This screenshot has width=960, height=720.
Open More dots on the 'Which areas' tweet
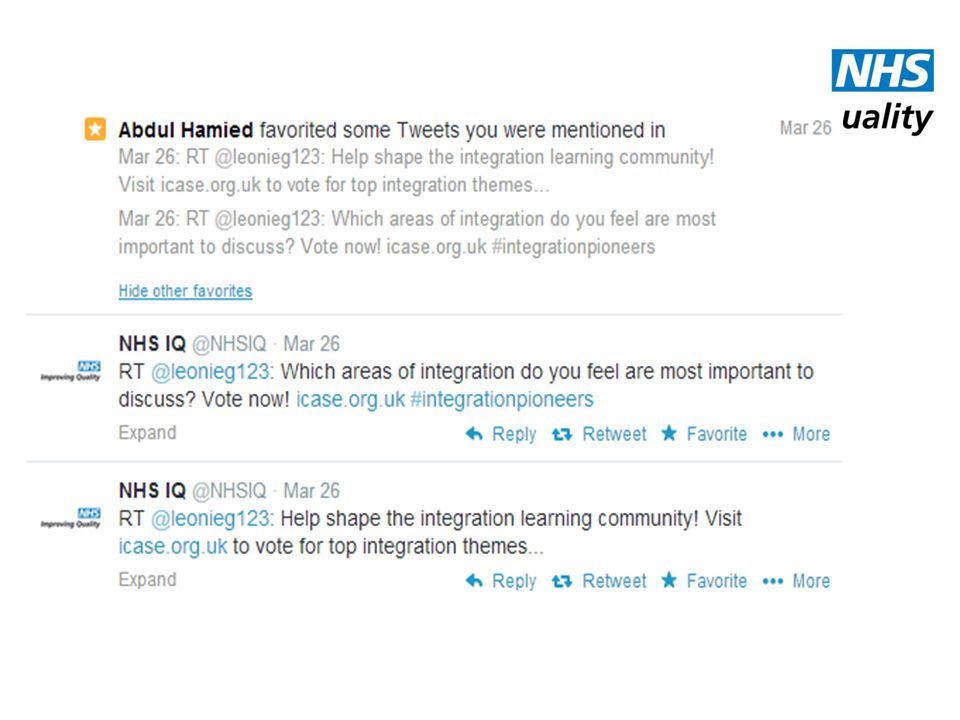(x=773, y=434)
